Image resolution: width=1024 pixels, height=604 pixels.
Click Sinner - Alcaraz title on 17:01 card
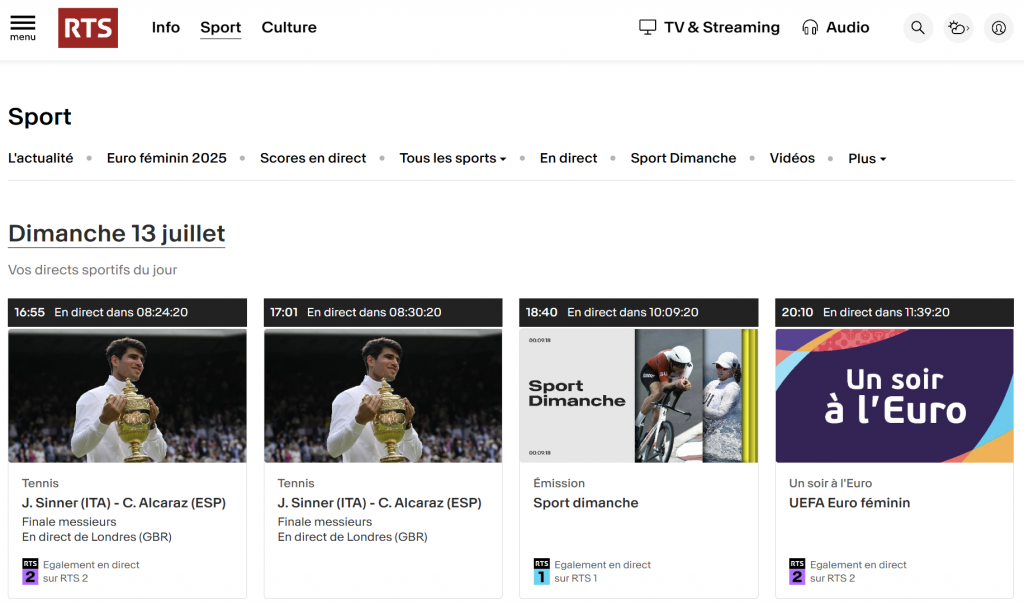[379, 503]
